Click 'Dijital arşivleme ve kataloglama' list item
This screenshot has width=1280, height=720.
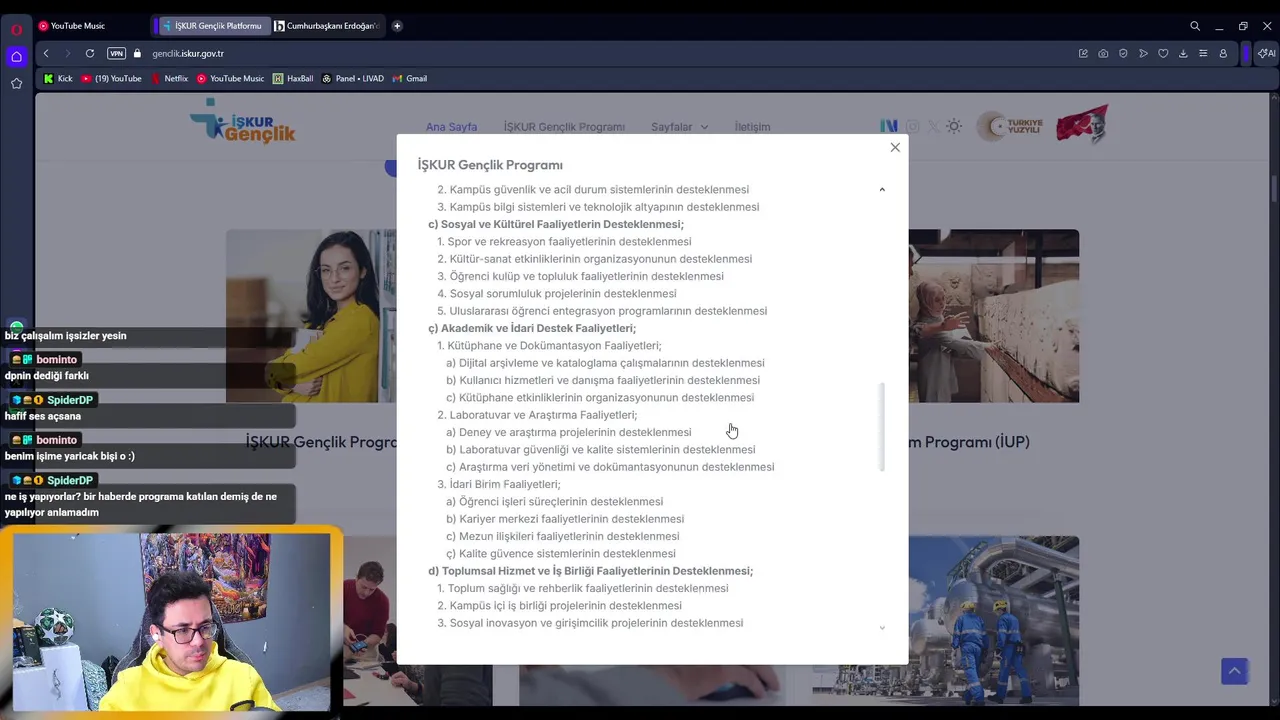click(605, 363)
